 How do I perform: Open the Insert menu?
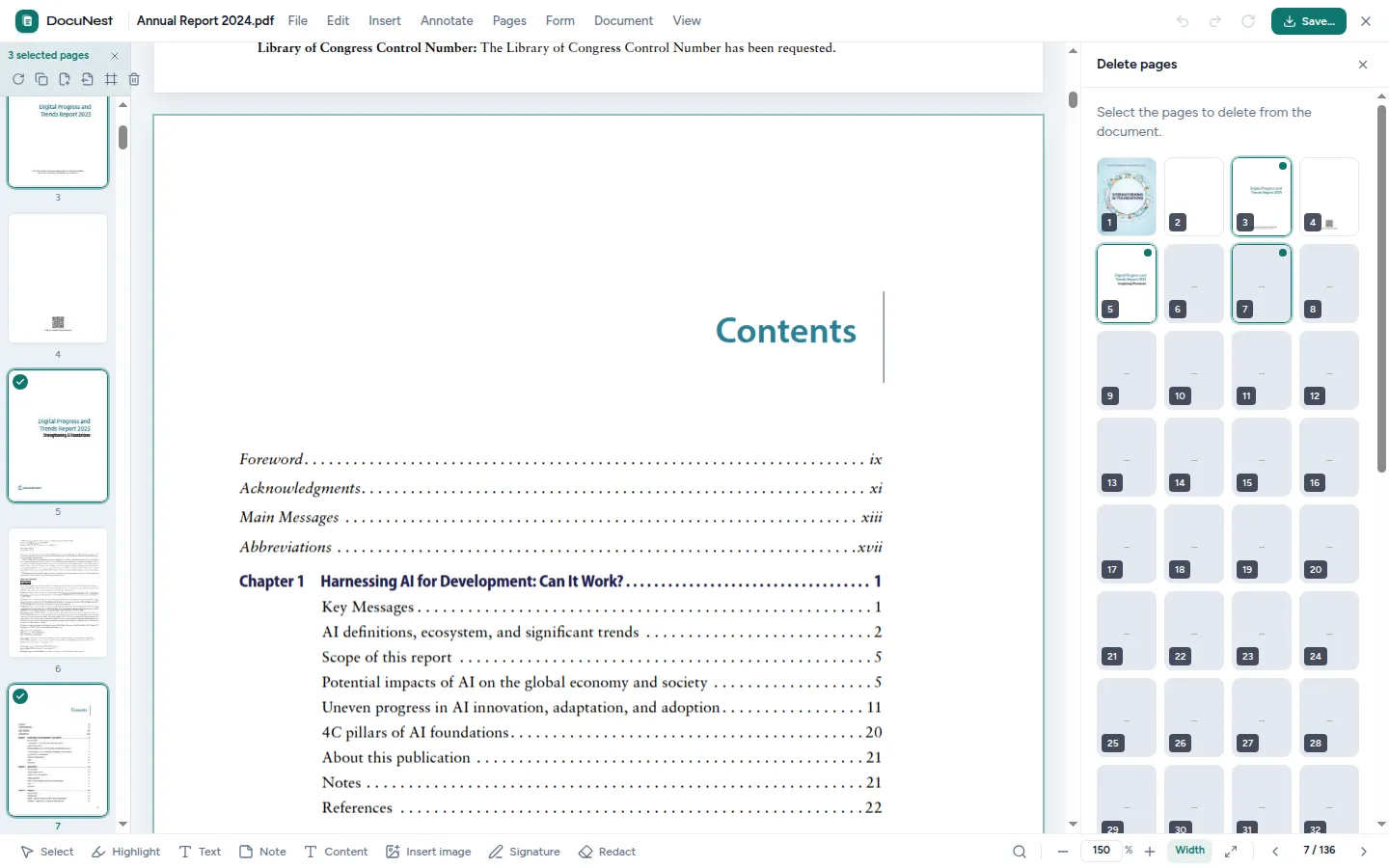[385, 21]
